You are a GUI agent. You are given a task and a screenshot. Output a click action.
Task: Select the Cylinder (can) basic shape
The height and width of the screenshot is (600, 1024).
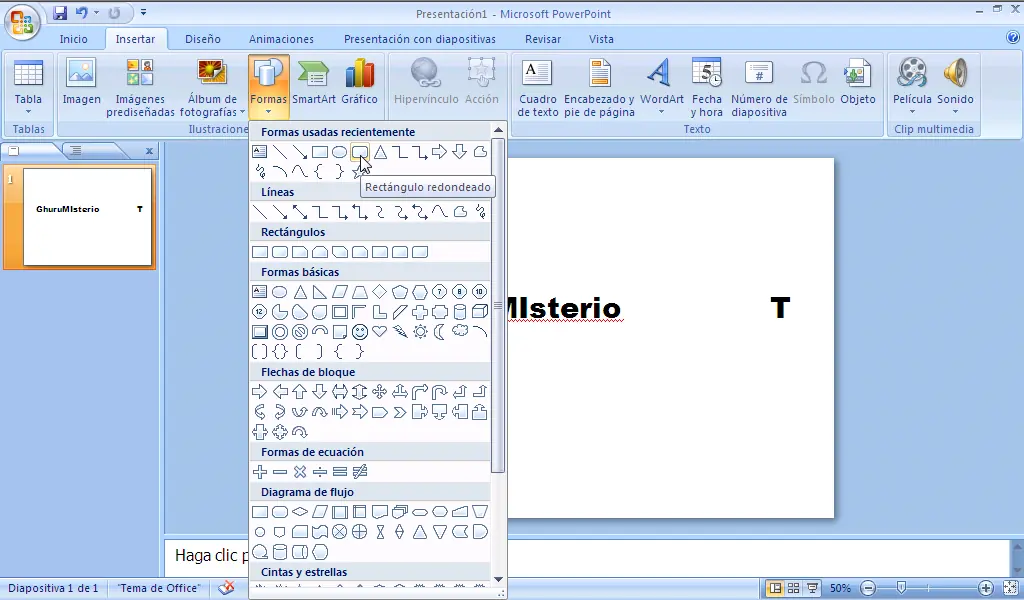pyautogui.click(x=460, y=311)
